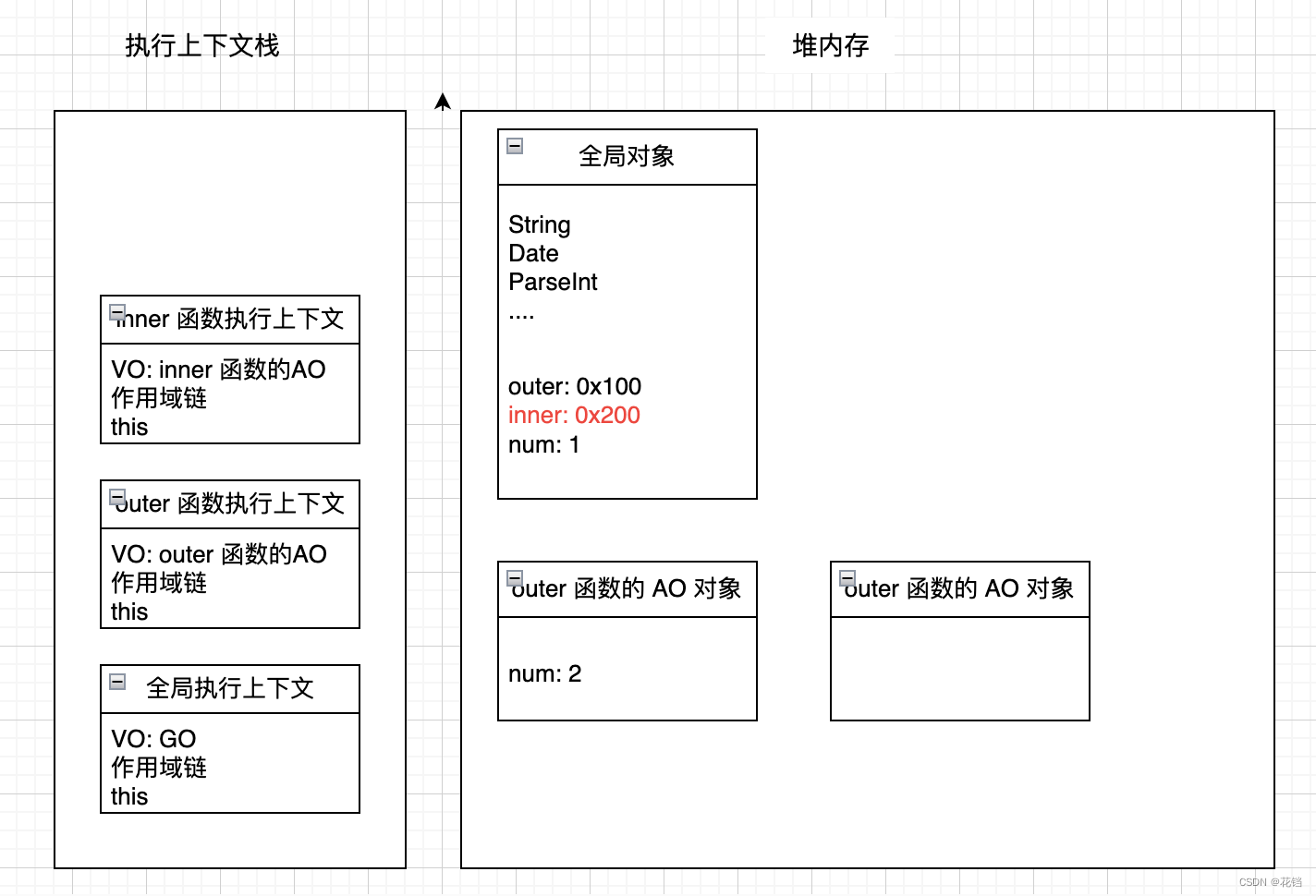Image resolution: width=1316 pixels, height=896 pixels.
Task: Collapse the empty outer 函数的 AO 对象 box
Action: pos(847,578)
